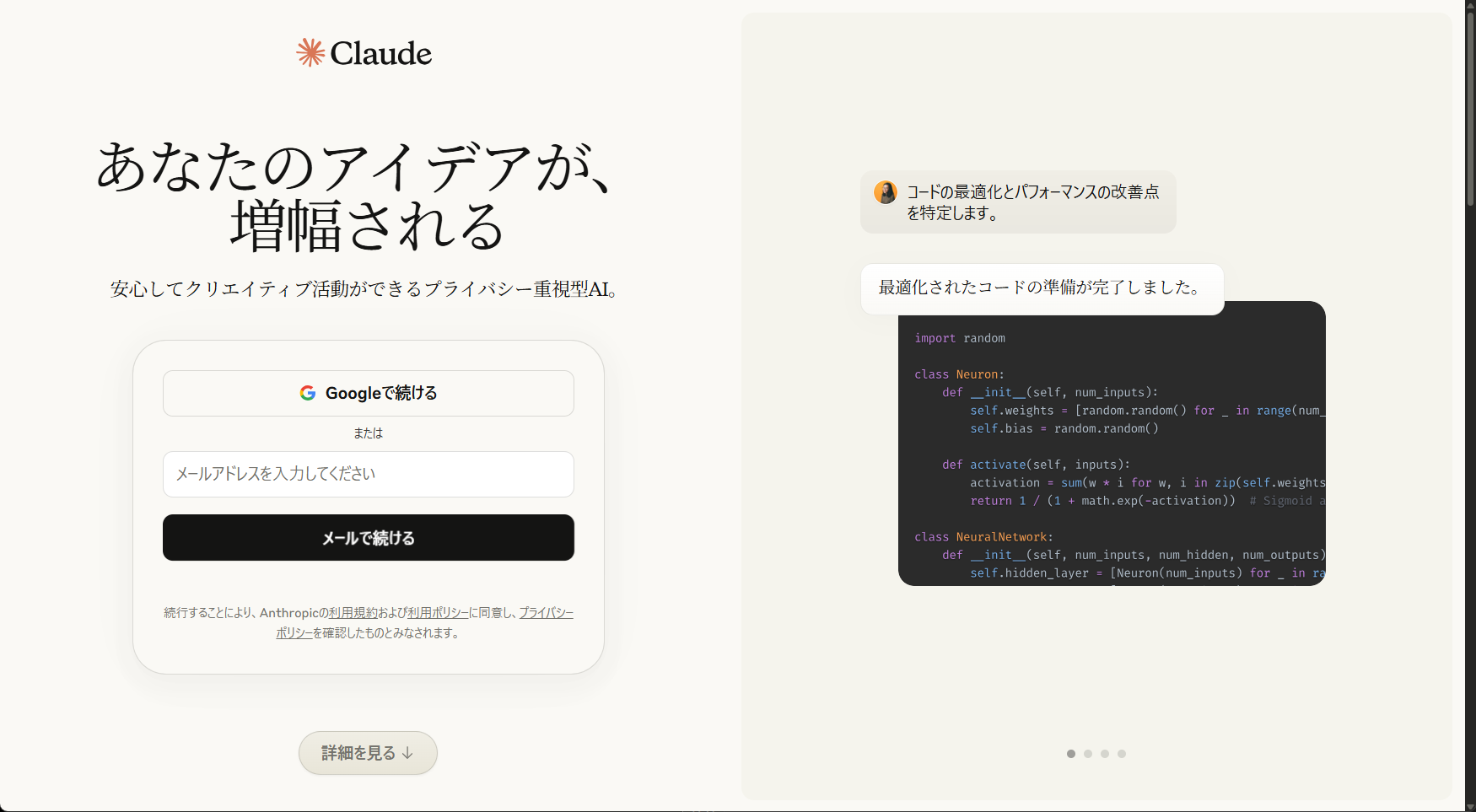1476x812 pixels.
Task: Select the first carousel dot indicator
Action: pos(1071,754)
